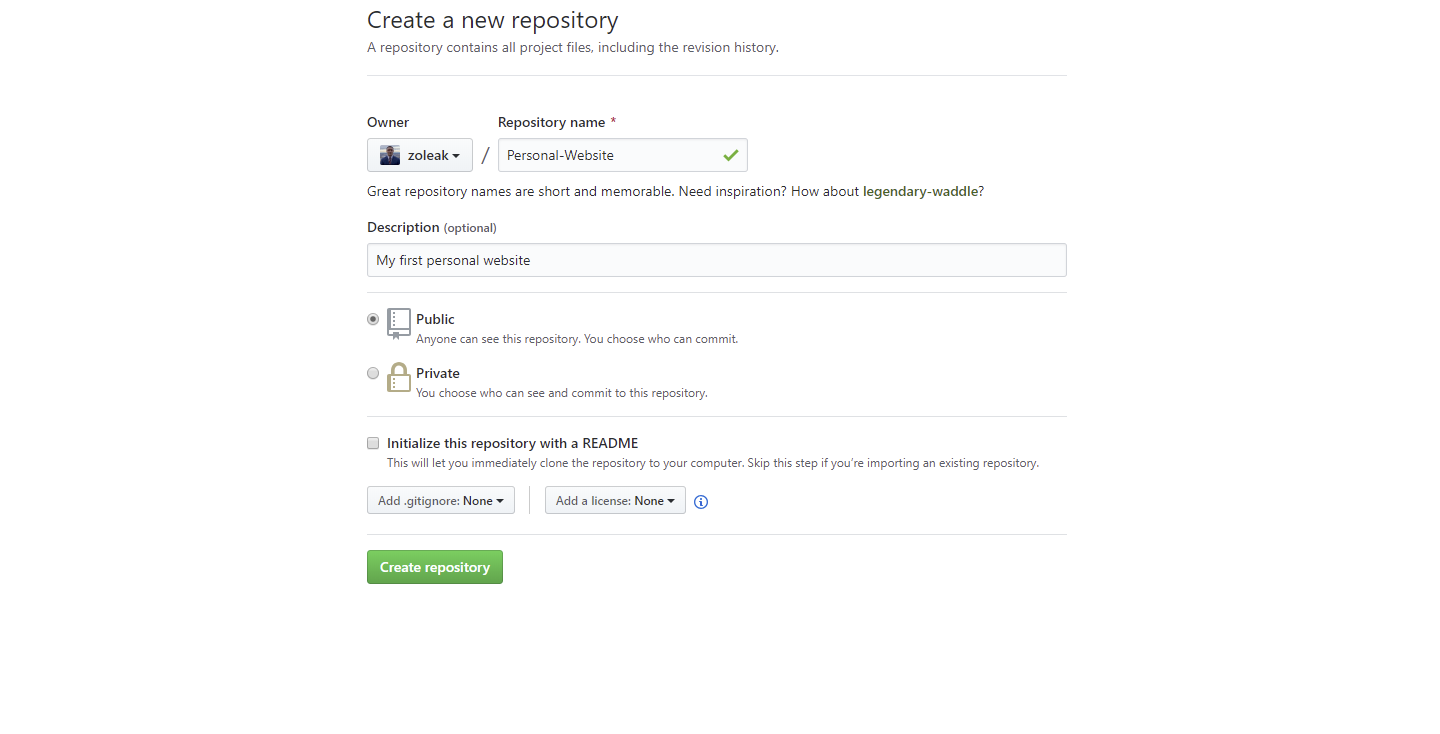Select the Public radio button
The height and width of the screenshot is (734, 1440).
pyautogui.click(x=373, y=319)
